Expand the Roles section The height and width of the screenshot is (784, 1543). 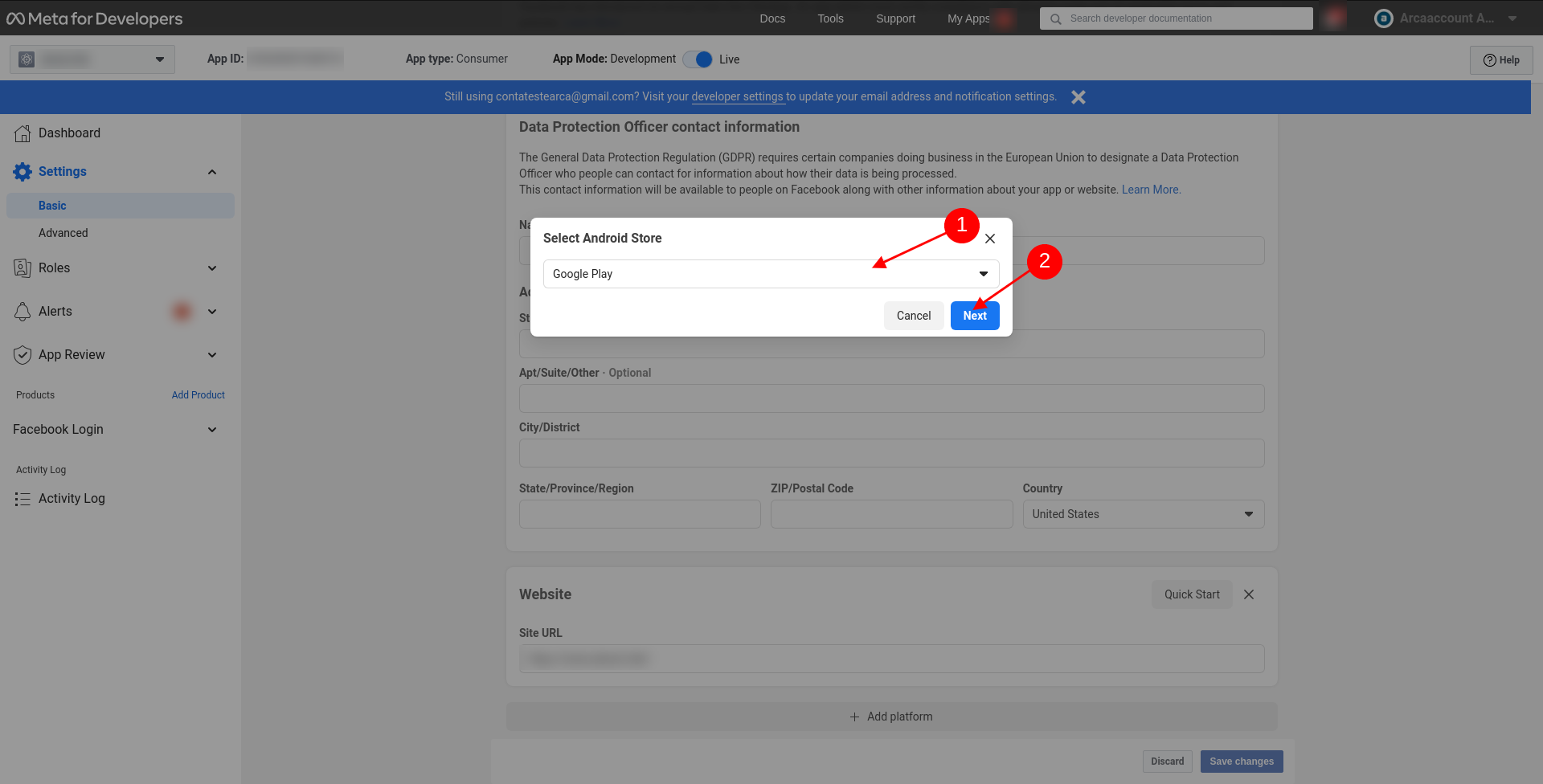pos(212,268)
